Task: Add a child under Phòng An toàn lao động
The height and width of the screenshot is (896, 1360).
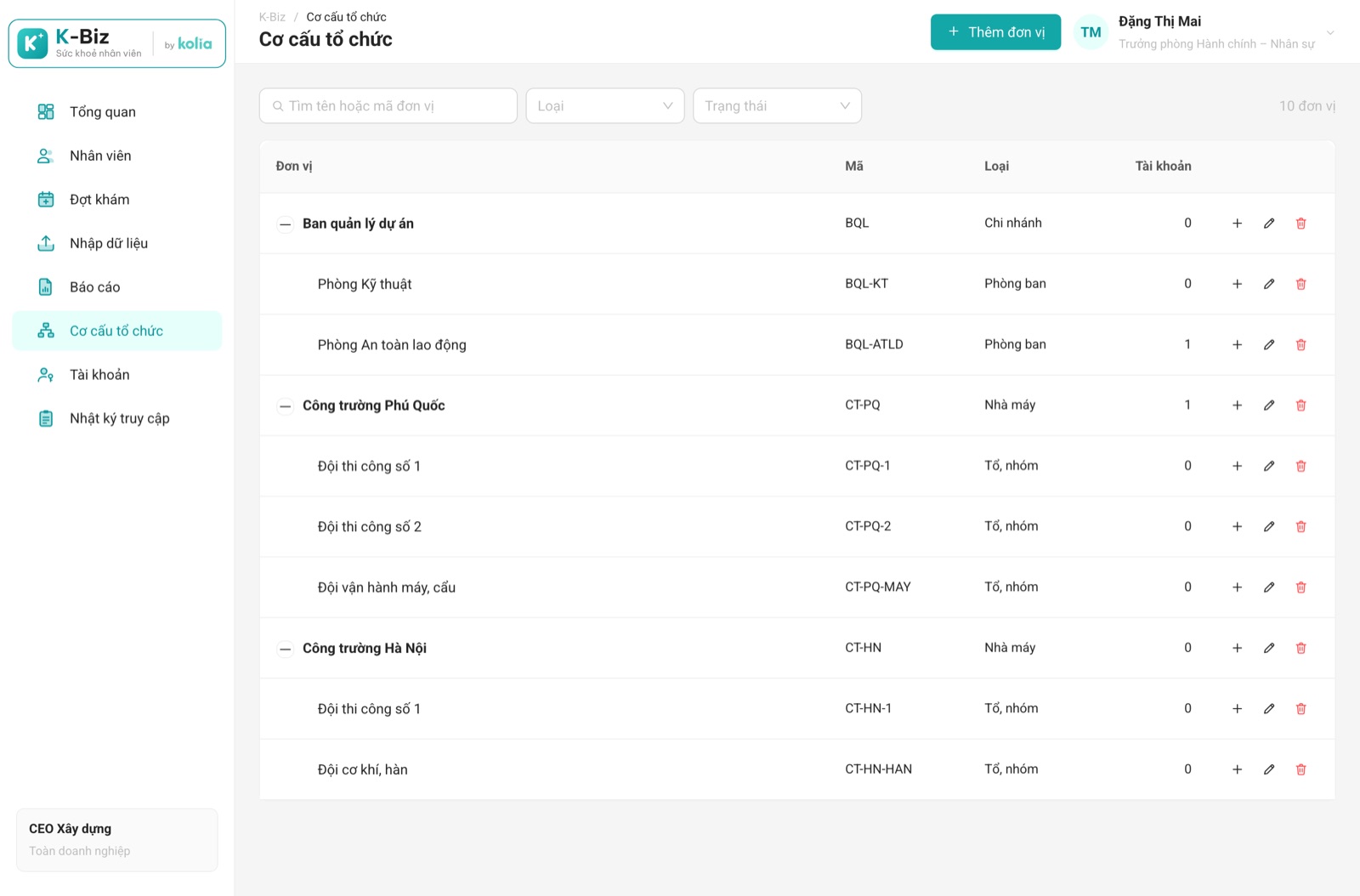Action: pos(1237,345)
